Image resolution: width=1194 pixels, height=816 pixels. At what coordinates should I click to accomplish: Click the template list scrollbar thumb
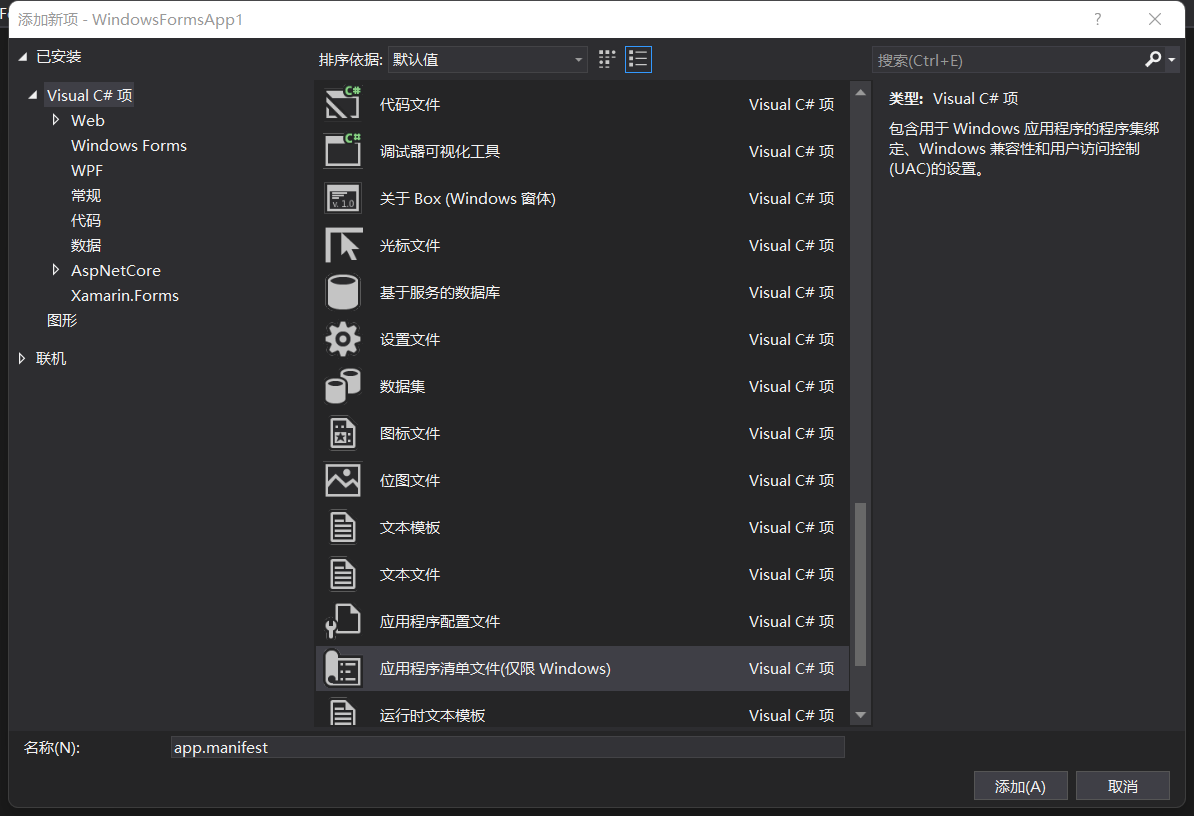click(x=860, y=585)
